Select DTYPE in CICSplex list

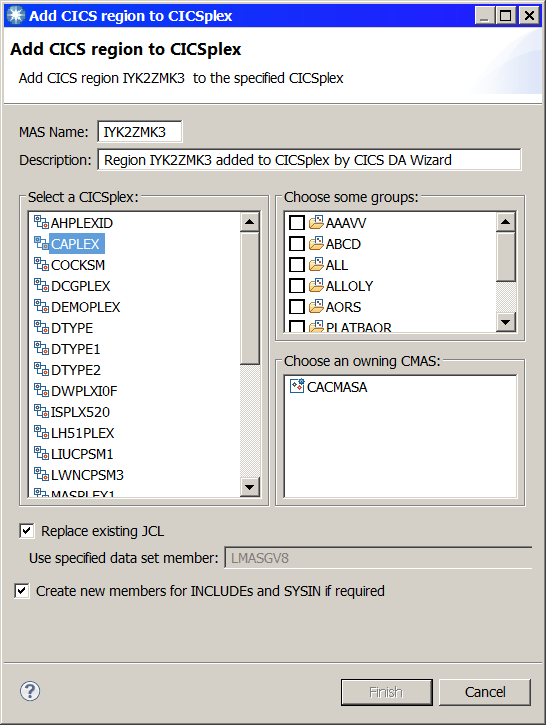[72, 328]
